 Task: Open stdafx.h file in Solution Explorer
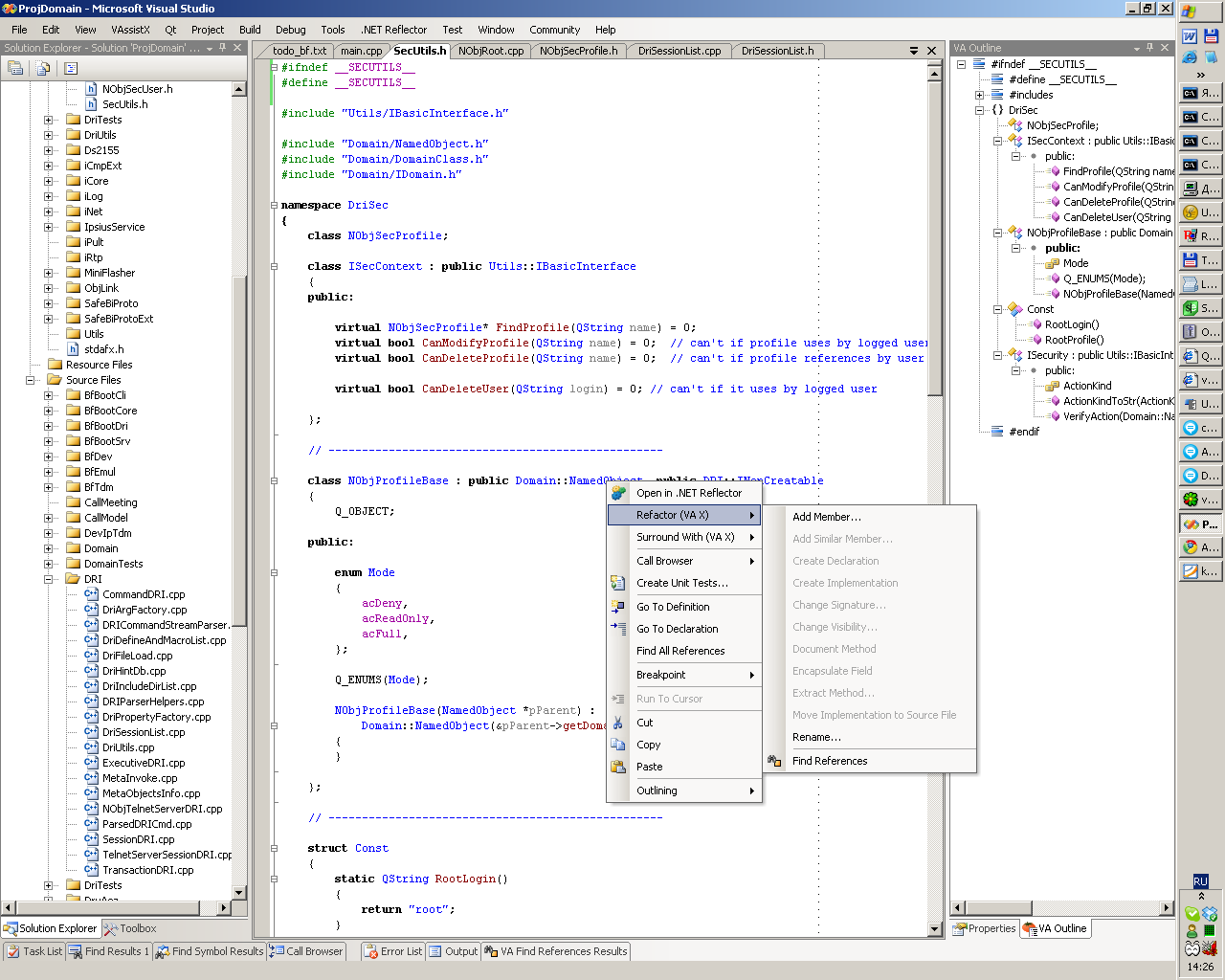point(103,349)
